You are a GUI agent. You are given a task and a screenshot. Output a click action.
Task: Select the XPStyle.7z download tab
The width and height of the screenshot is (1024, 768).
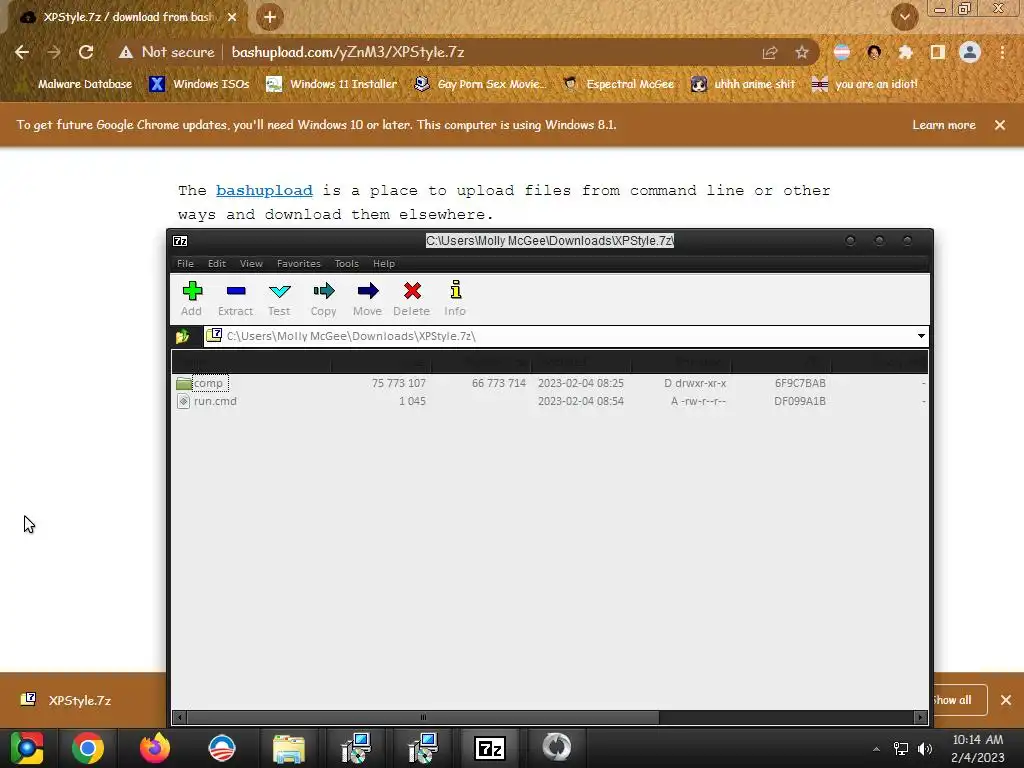(x=127, y=17)
